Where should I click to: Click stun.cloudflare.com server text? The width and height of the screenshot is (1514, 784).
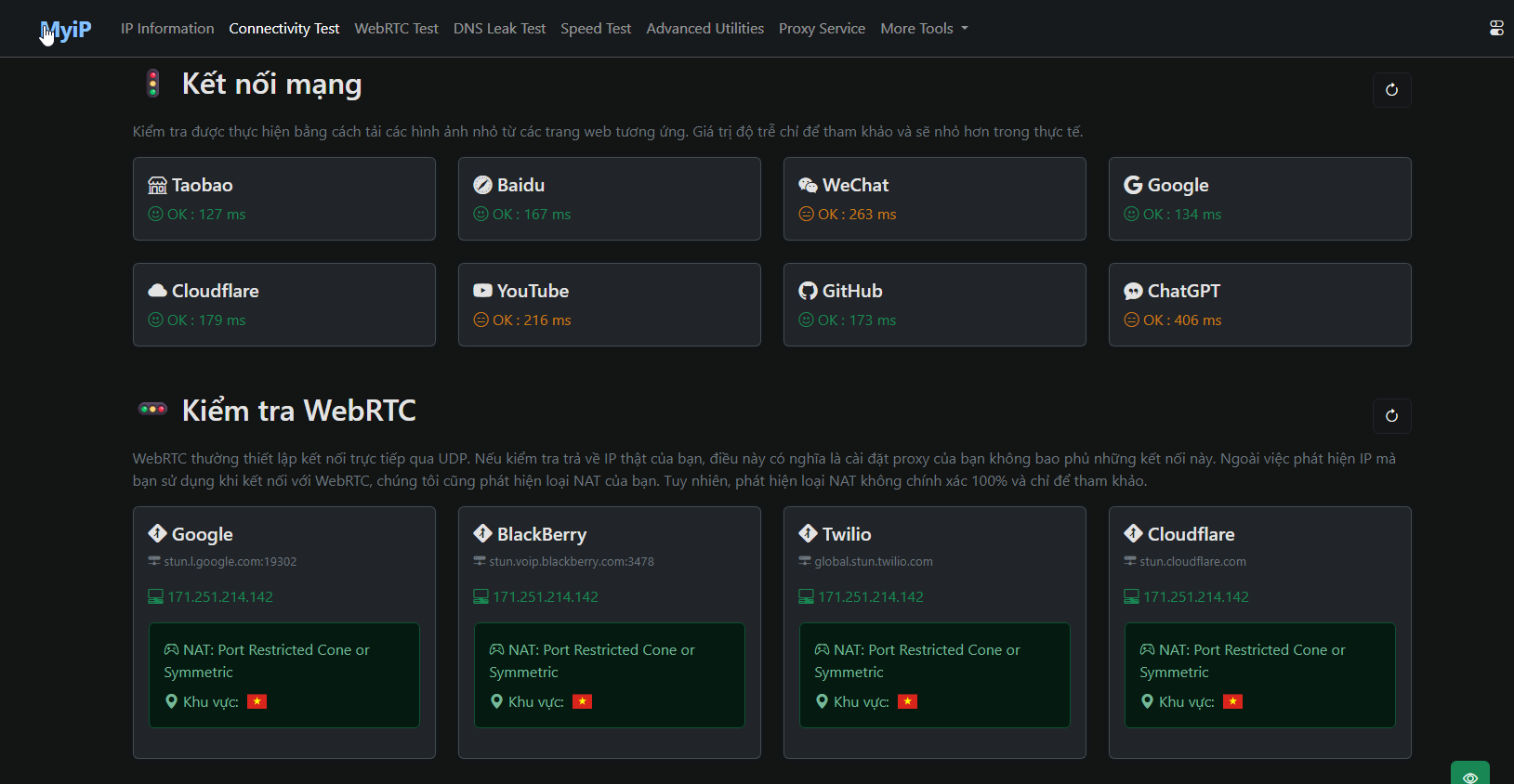coord(1193,561)
